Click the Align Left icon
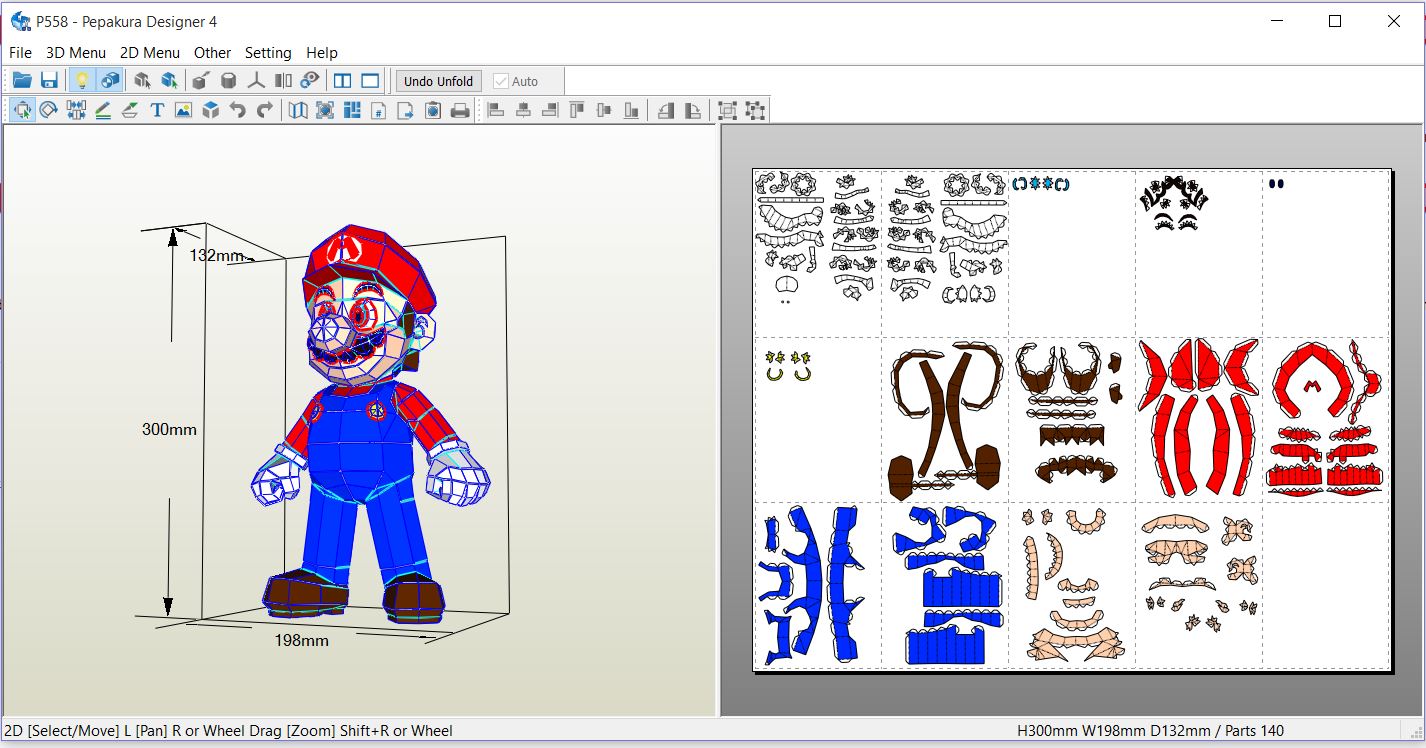Viewport: 1426px width, 748px height. pyautogui.click(x=497, y=110)
